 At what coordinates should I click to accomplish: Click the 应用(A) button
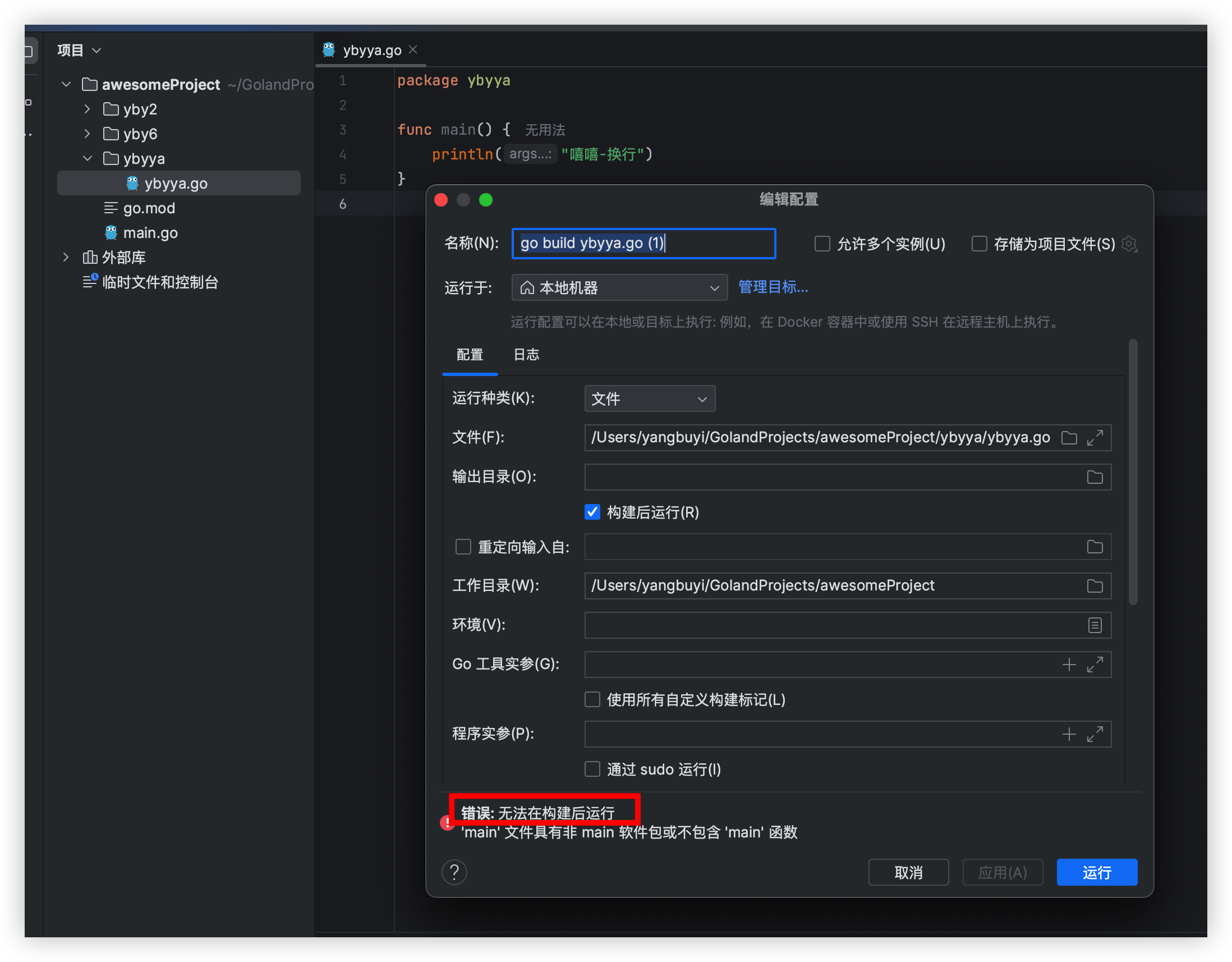coord(1003,873)
